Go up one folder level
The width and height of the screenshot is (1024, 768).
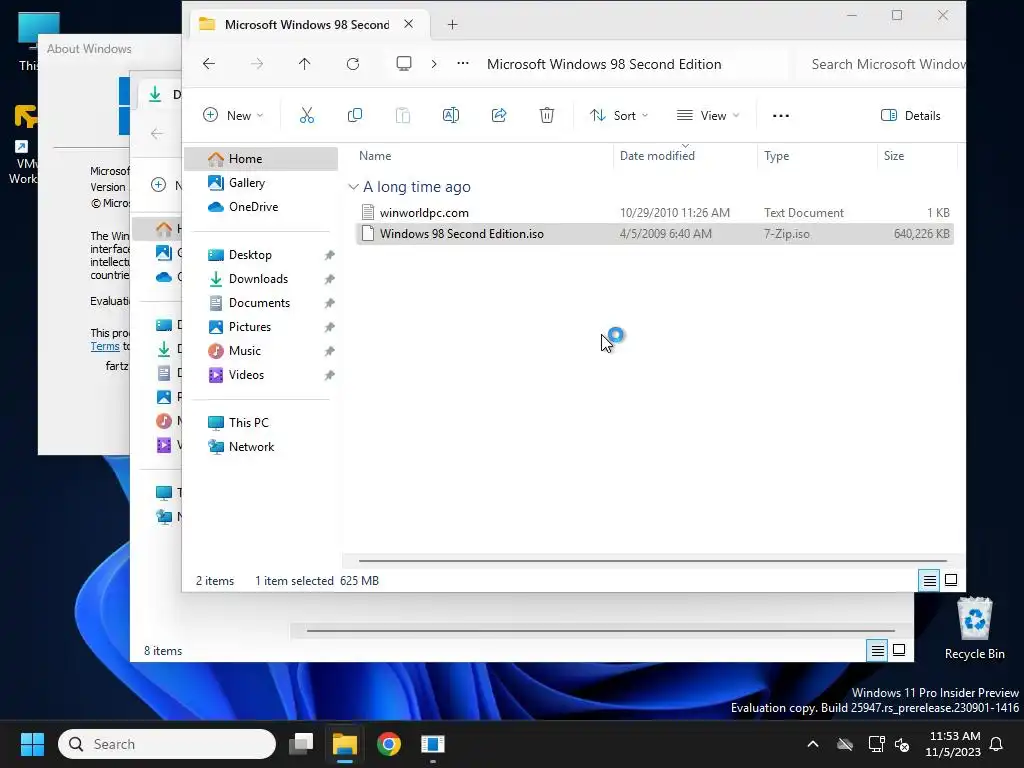tap(304, 63)
